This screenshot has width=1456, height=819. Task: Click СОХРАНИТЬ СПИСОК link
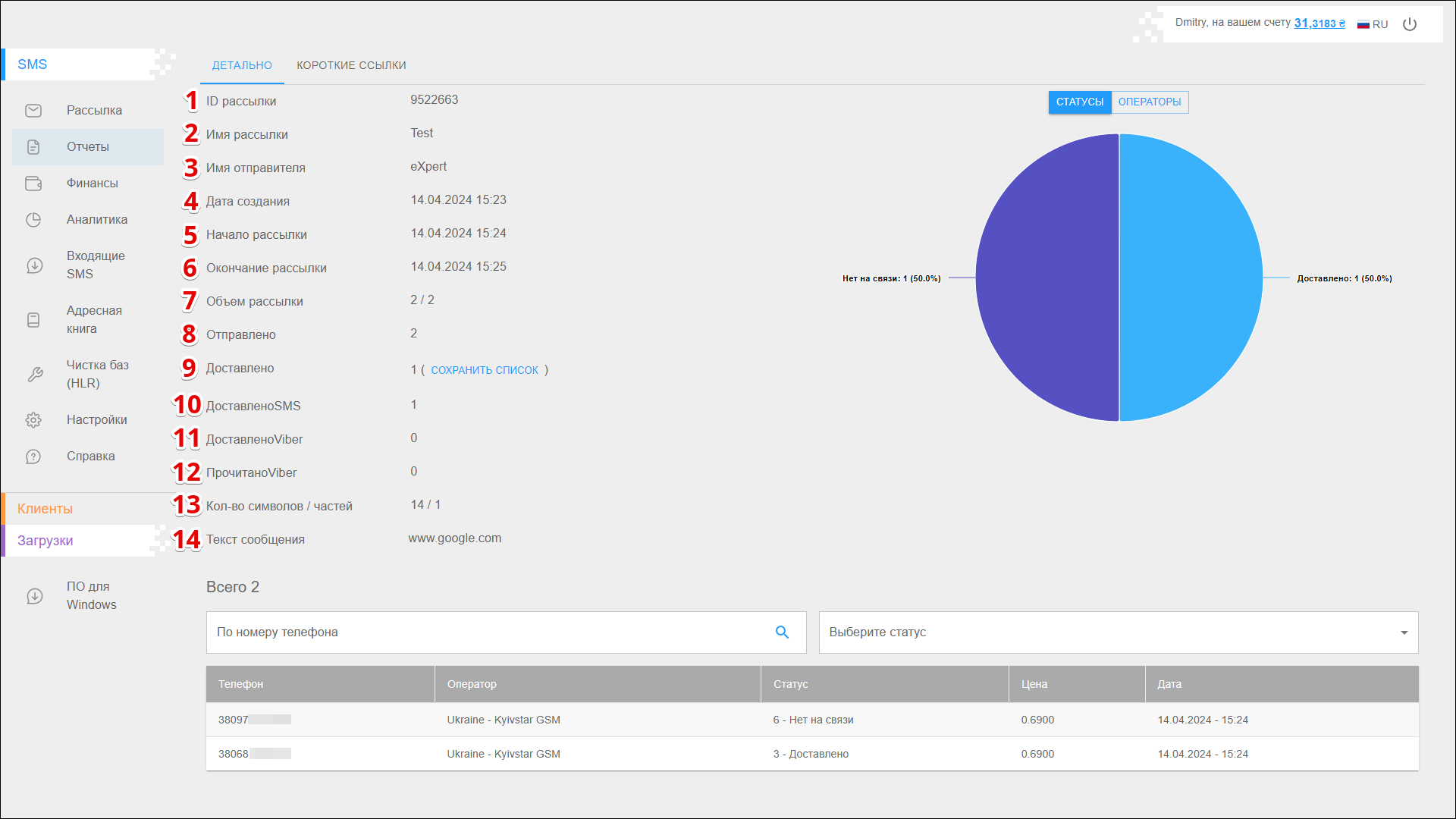485,370
